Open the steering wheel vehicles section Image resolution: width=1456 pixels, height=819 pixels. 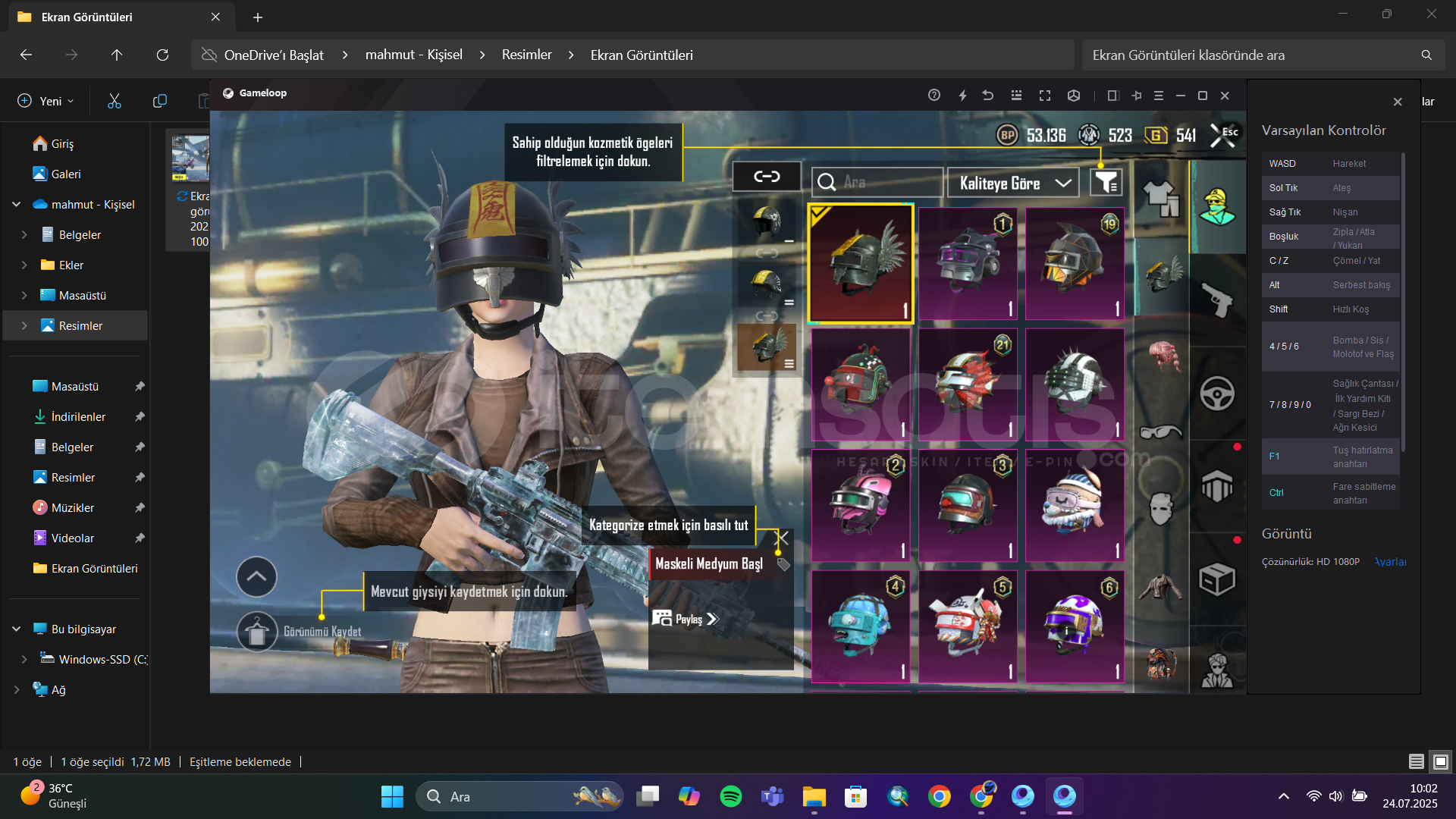1217,394
